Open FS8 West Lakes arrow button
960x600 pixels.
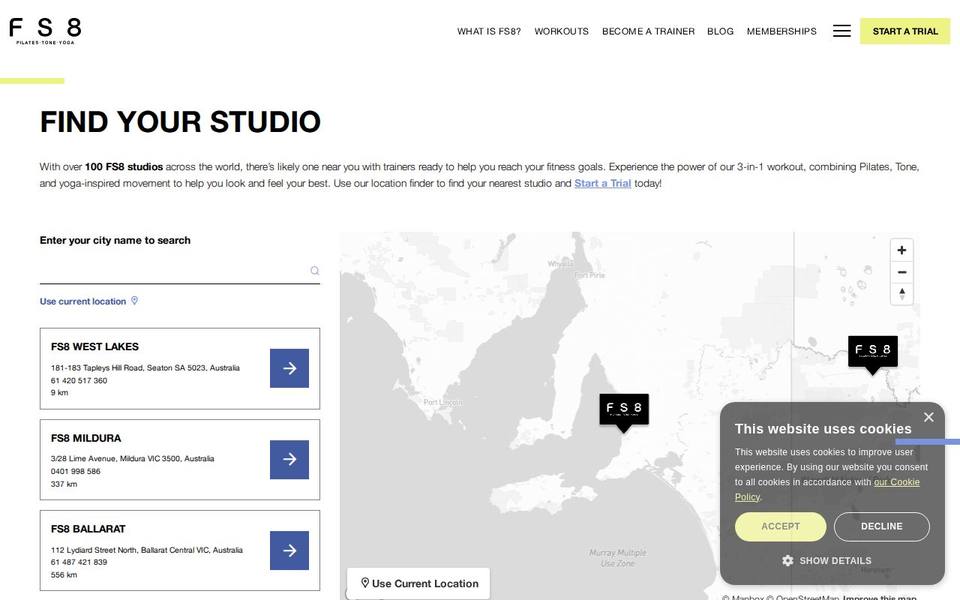click(289, 368)
